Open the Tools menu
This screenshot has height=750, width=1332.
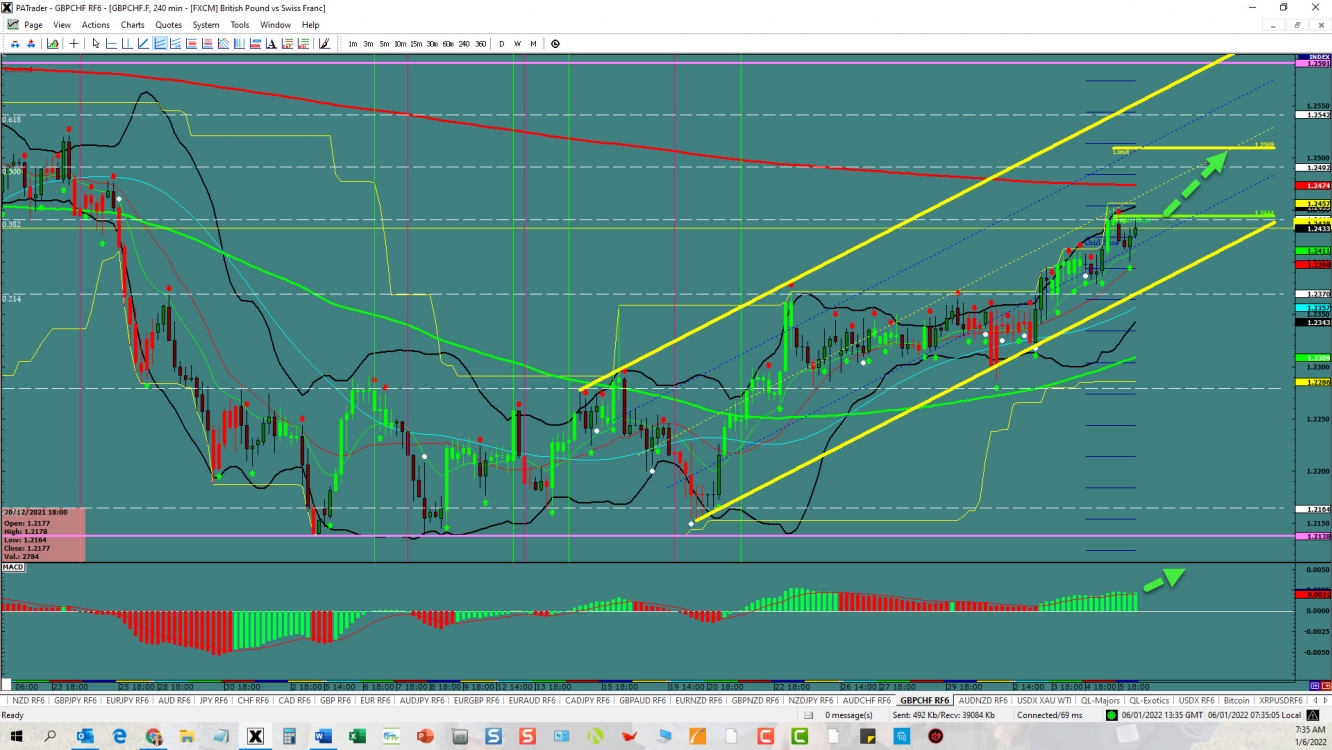(240, 25)
